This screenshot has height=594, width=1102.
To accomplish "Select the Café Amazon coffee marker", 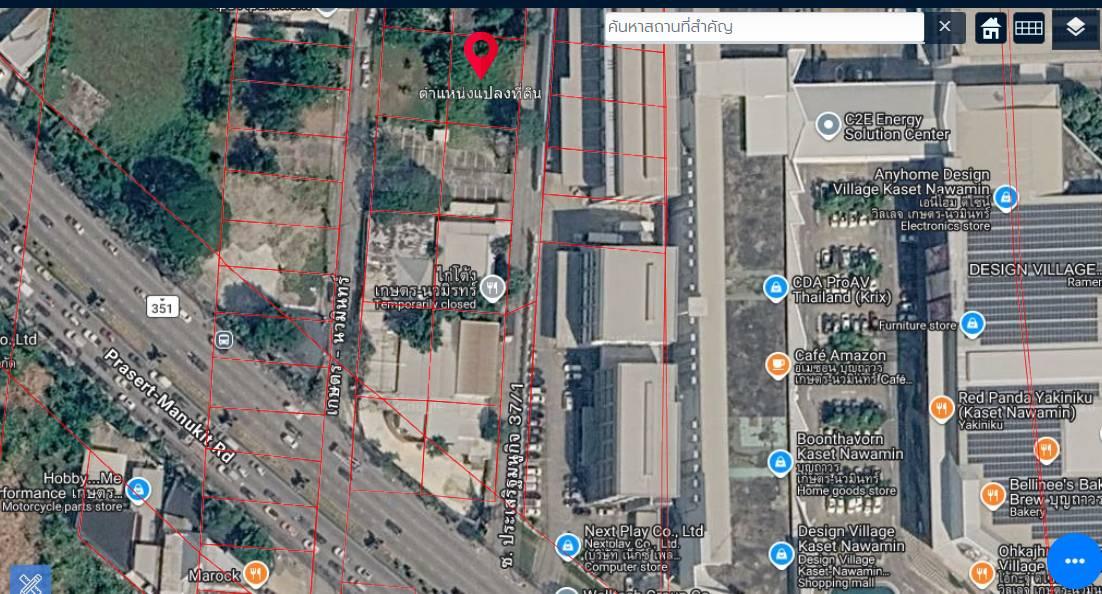I will pyautogui.click(x=777, y=365).
